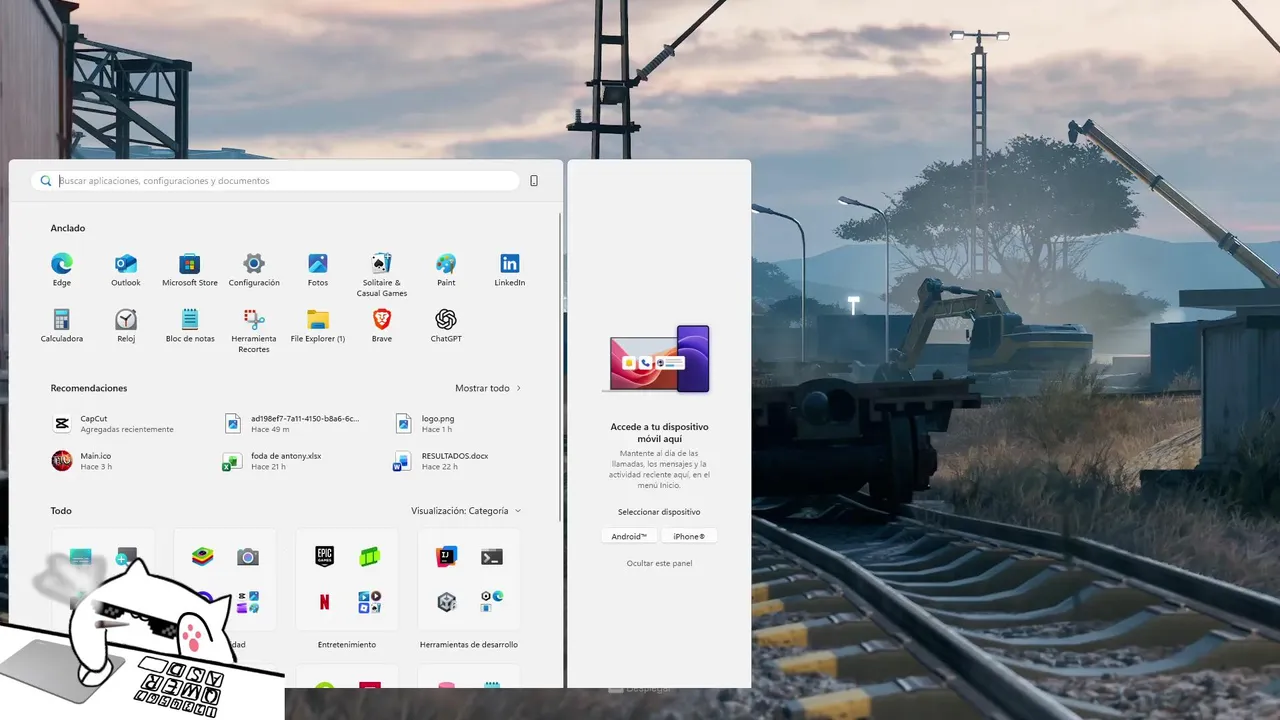The height and width of the screenshot is (720, 1280).
Task: Select Android as device
Action: tap(630, 536)
